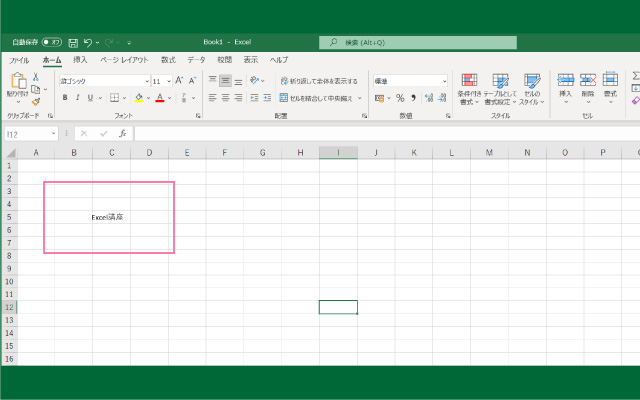This screenshot has width=640, height=400.
Task: Click the formula bar input area
Action: point(387,134)
